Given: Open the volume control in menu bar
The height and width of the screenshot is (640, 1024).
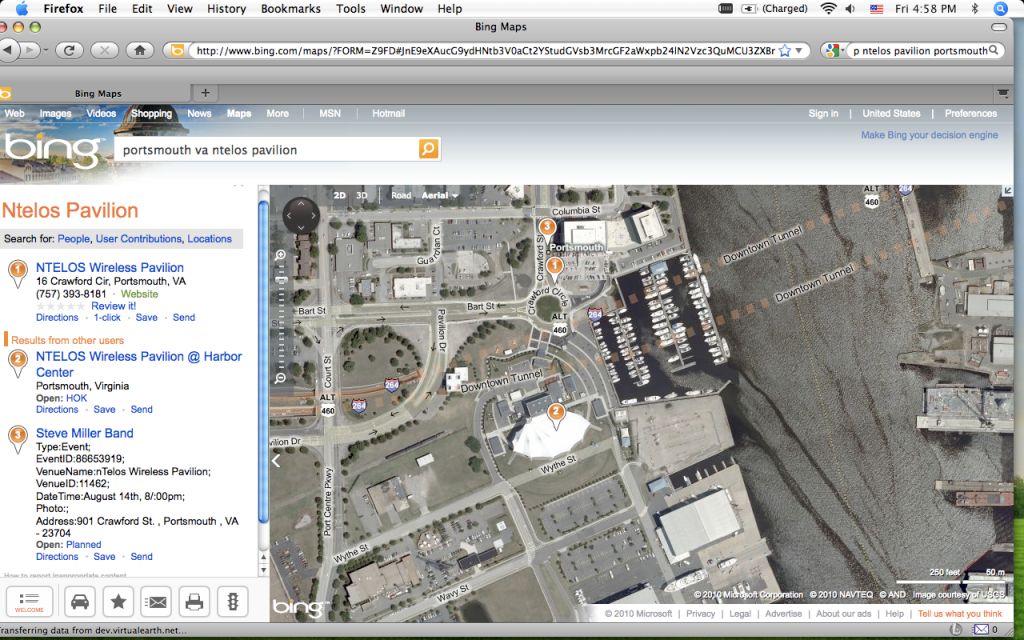Looking at the screenshot, I should pyautogui.click(x=850, y=8).
